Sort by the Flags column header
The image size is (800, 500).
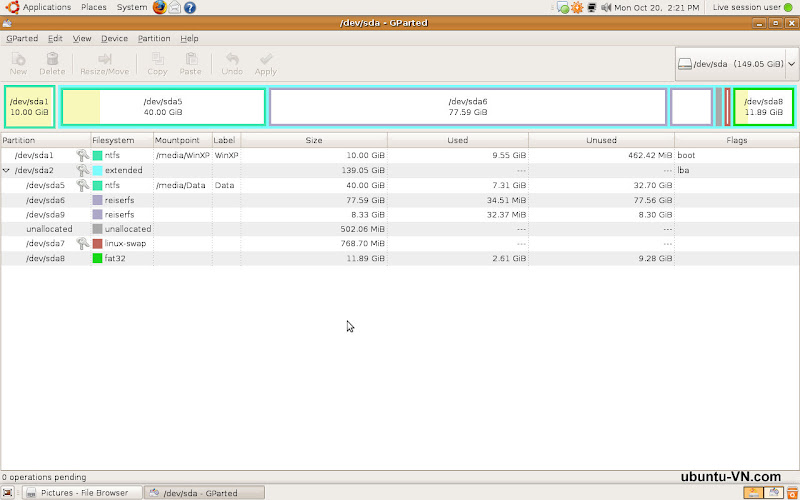pyautogui.click(x=737, y=140)
